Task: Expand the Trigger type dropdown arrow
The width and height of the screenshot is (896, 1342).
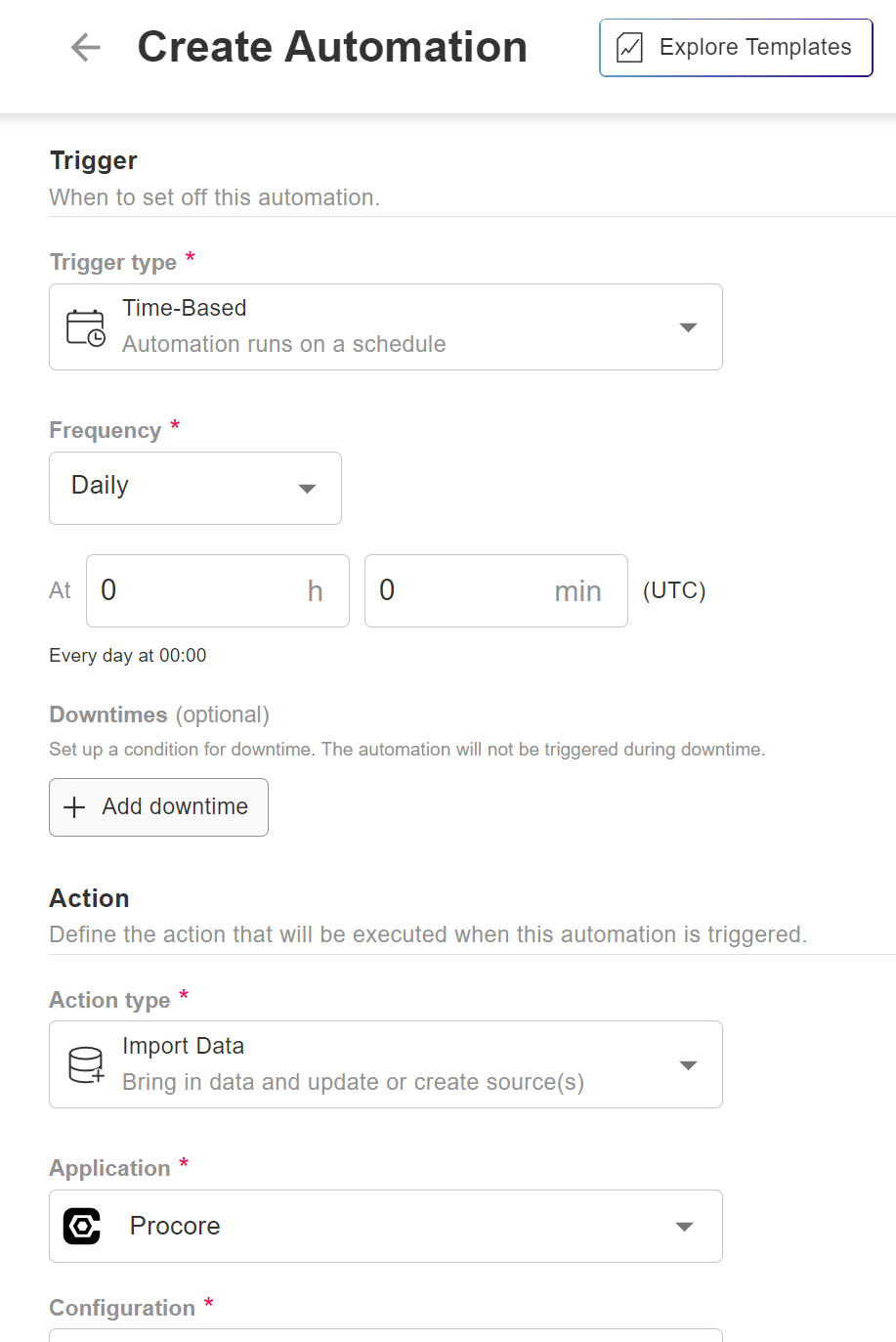Action: pos(688,327)
